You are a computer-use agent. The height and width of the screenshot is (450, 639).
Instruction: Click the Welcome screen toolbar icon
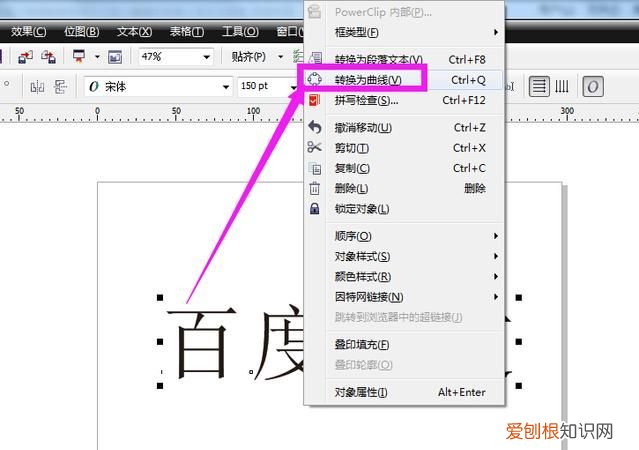pyautogui.click(x=115, y=57)
